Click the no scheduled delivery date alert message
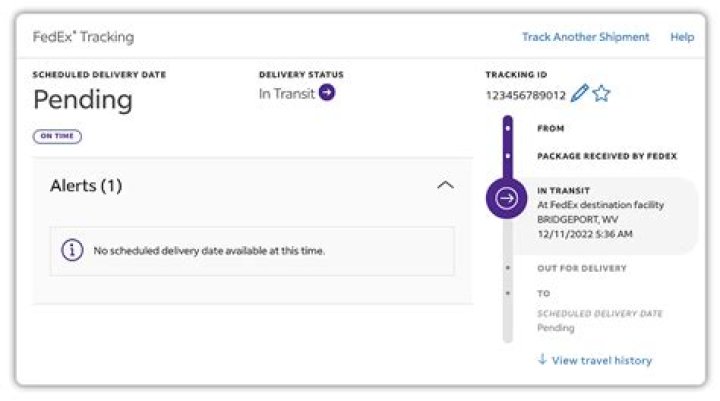Image resolution: width=720 pixels, height=401 pixels. point(209,251)
